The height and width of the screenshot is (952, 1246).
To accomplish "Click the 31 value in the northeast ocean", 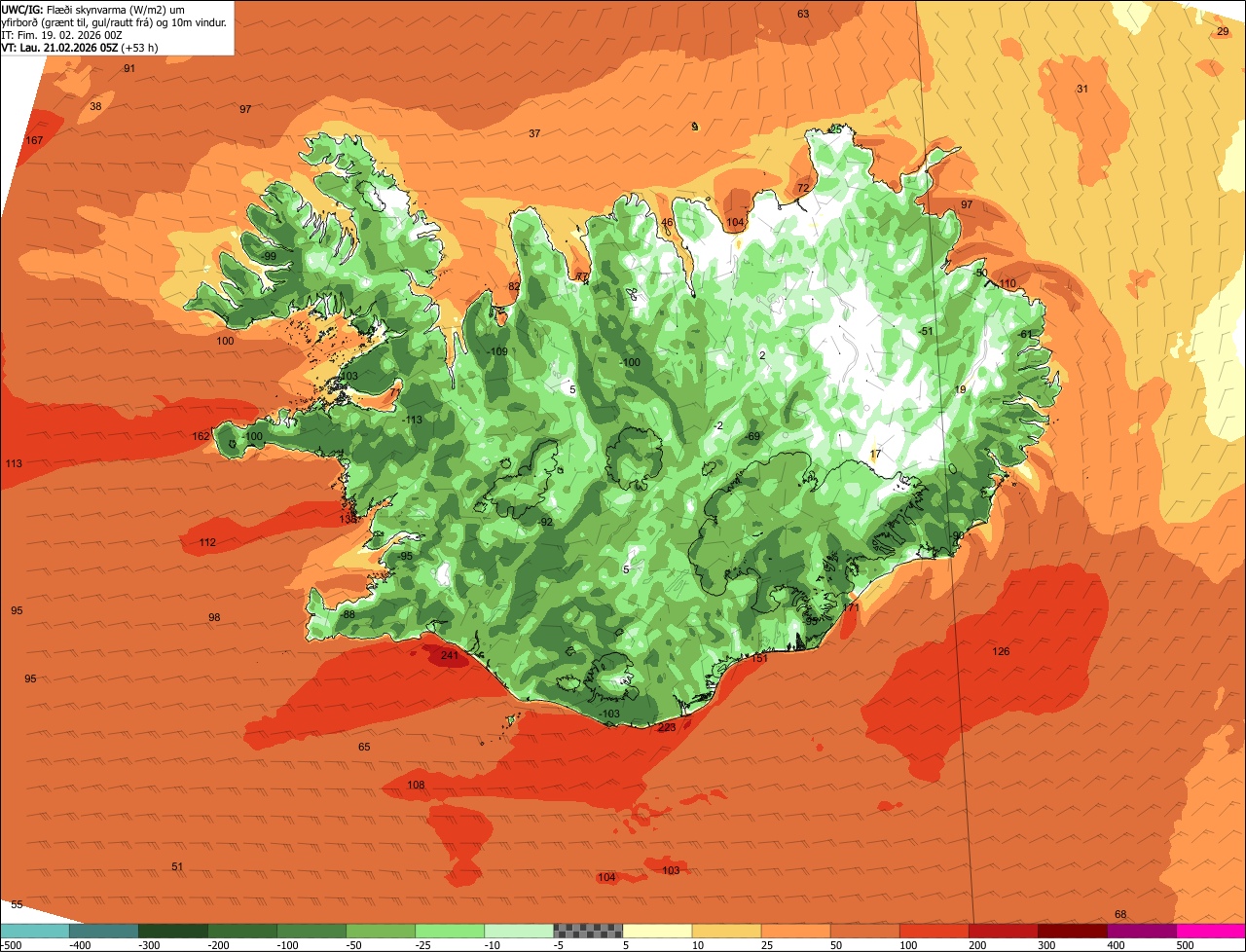I will click(x=1082, y=89).
